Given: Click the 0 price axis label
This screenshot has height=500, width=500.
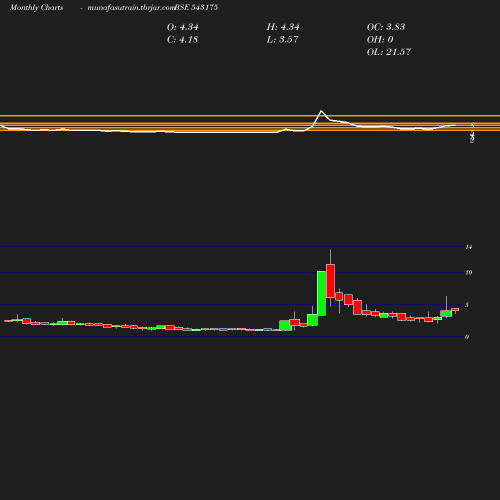Looking at the screenshot, I should coord(467,337).
